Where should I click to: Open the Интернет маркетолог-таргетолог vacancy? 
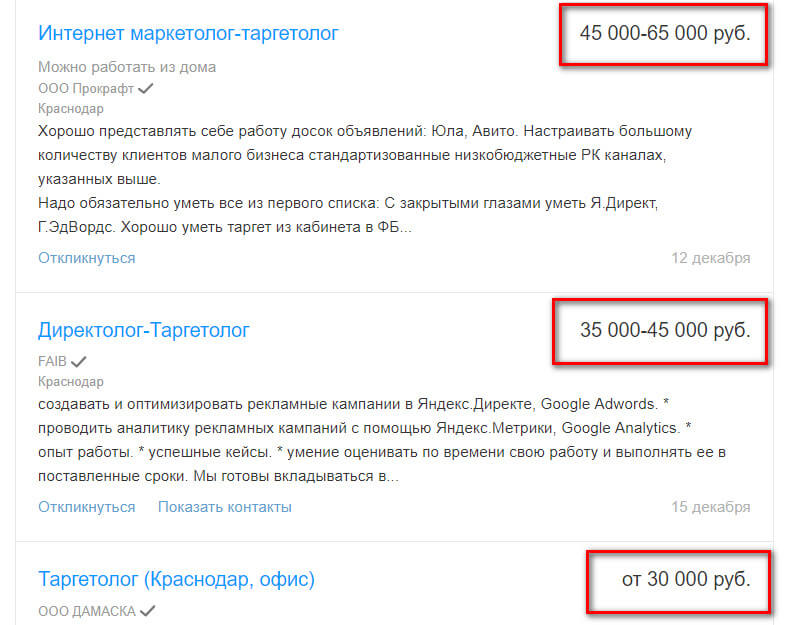point(188,33)
